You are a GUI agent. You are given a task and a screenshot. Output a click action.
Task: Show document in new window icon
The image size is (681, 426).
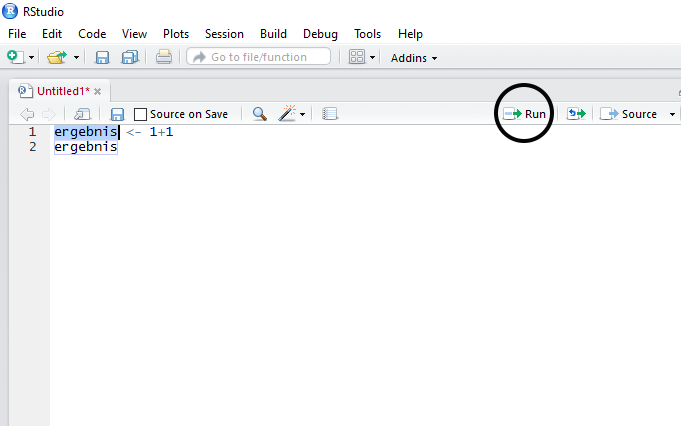[x=82, y=114]
